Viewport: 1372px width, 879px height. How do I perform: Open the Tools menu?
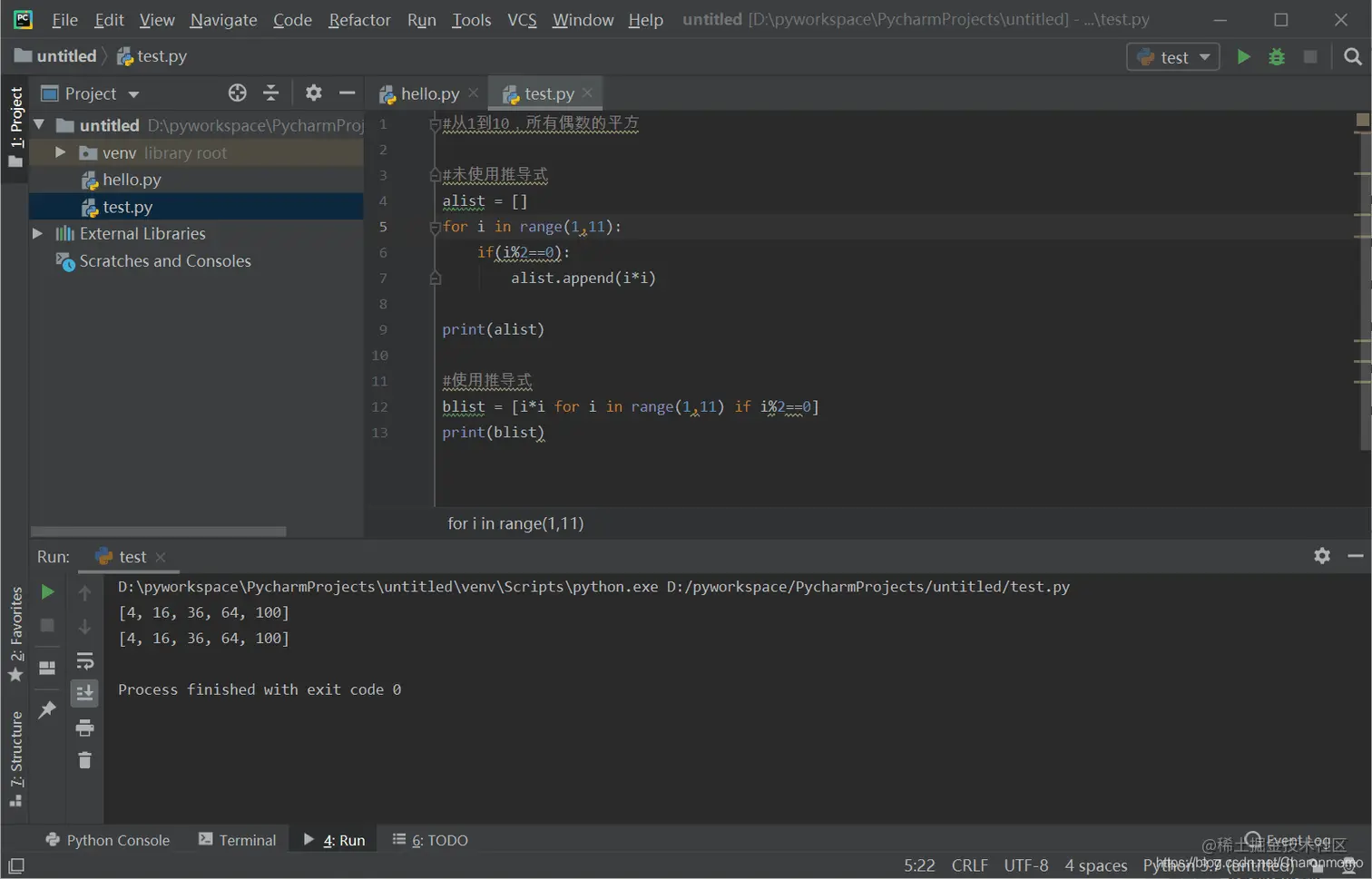(x=471, y=19)
